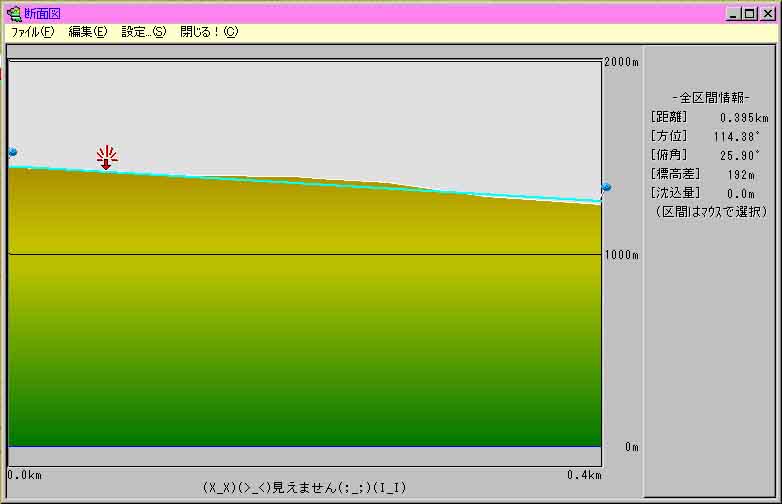Click the 1000m elevation label
This screenshot has width=782, height=504.
click(x=621, y=255)
